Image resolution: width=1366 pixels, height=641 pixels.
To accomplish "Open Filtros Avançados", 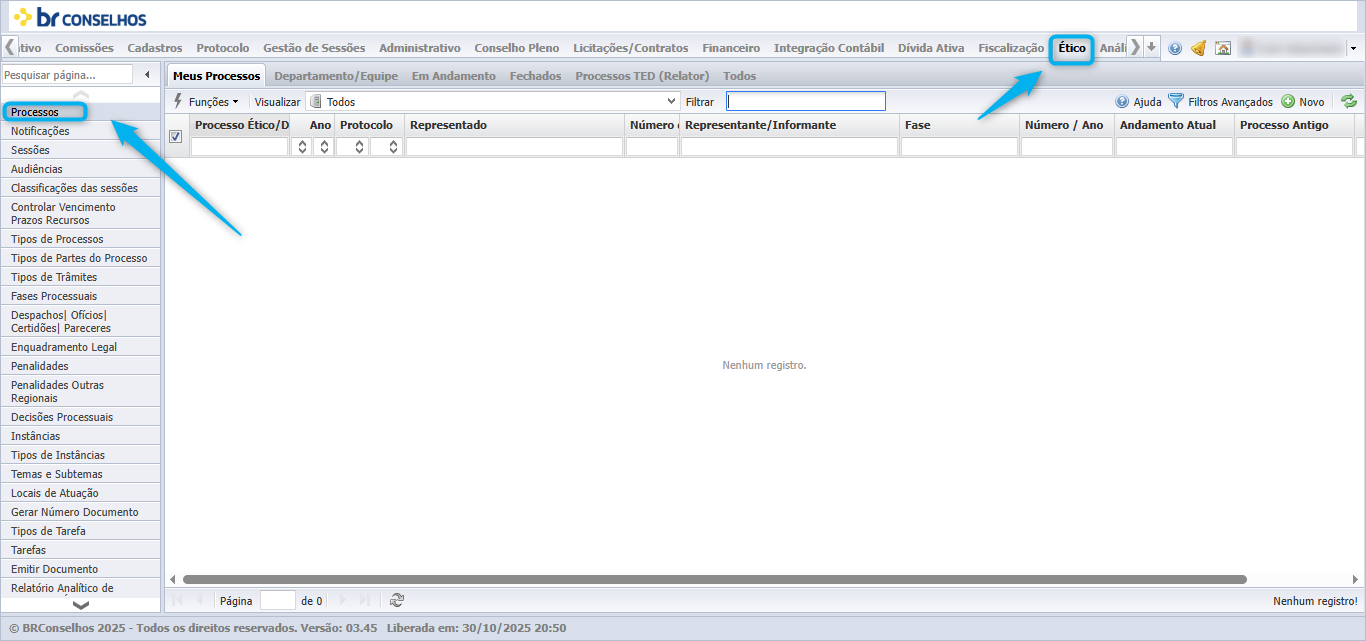I will [1221, 102].
